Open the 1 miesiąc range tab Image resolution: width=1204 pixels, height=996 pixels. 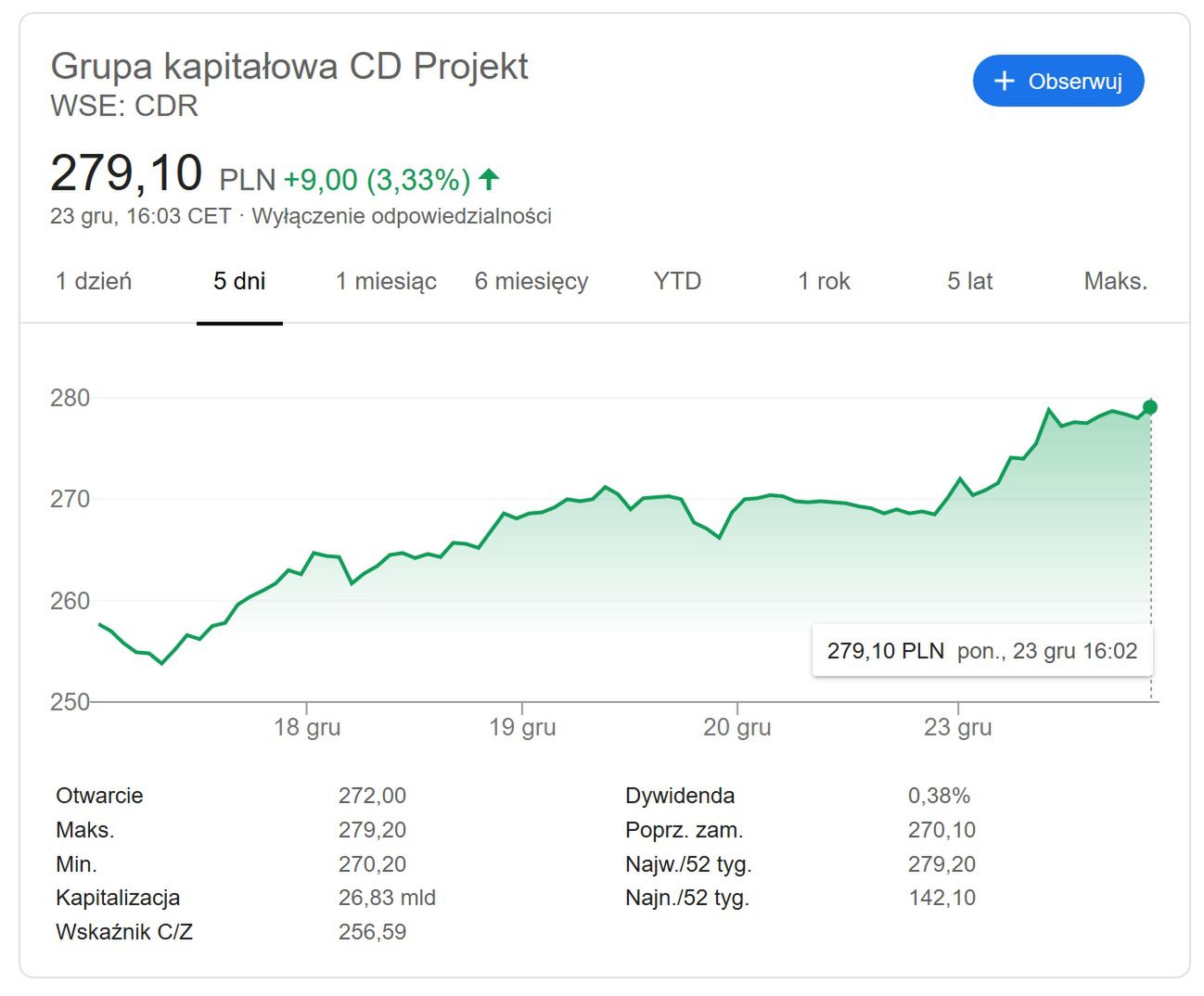click(386, 281)
